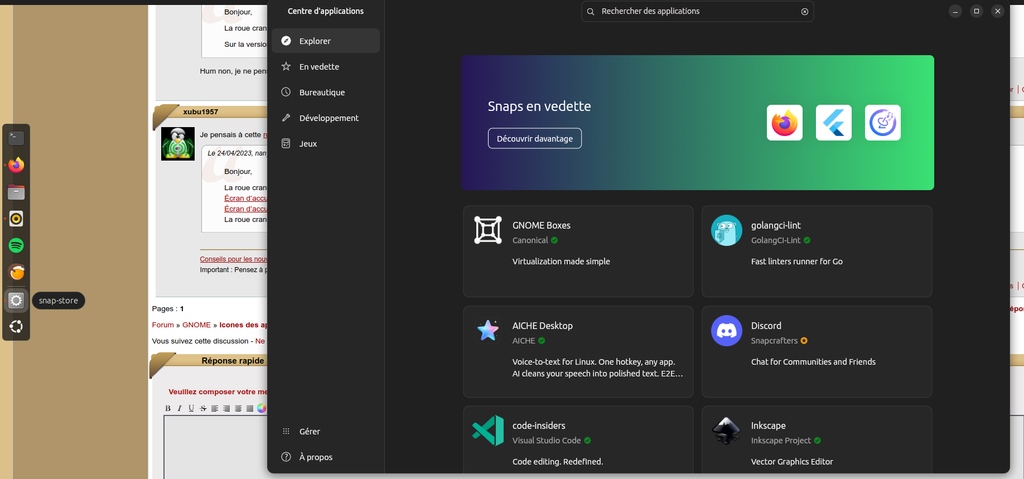Click the Gérer grid icon

click(x=286, y=431)
